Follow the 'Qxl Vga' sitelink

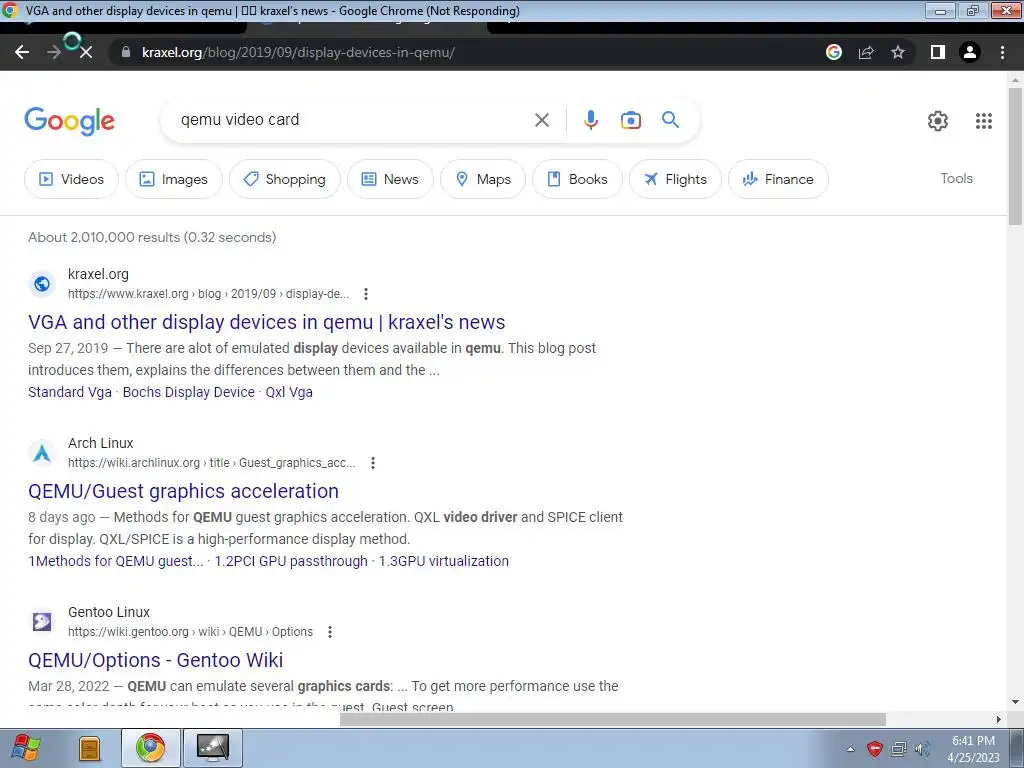point(289,392)
